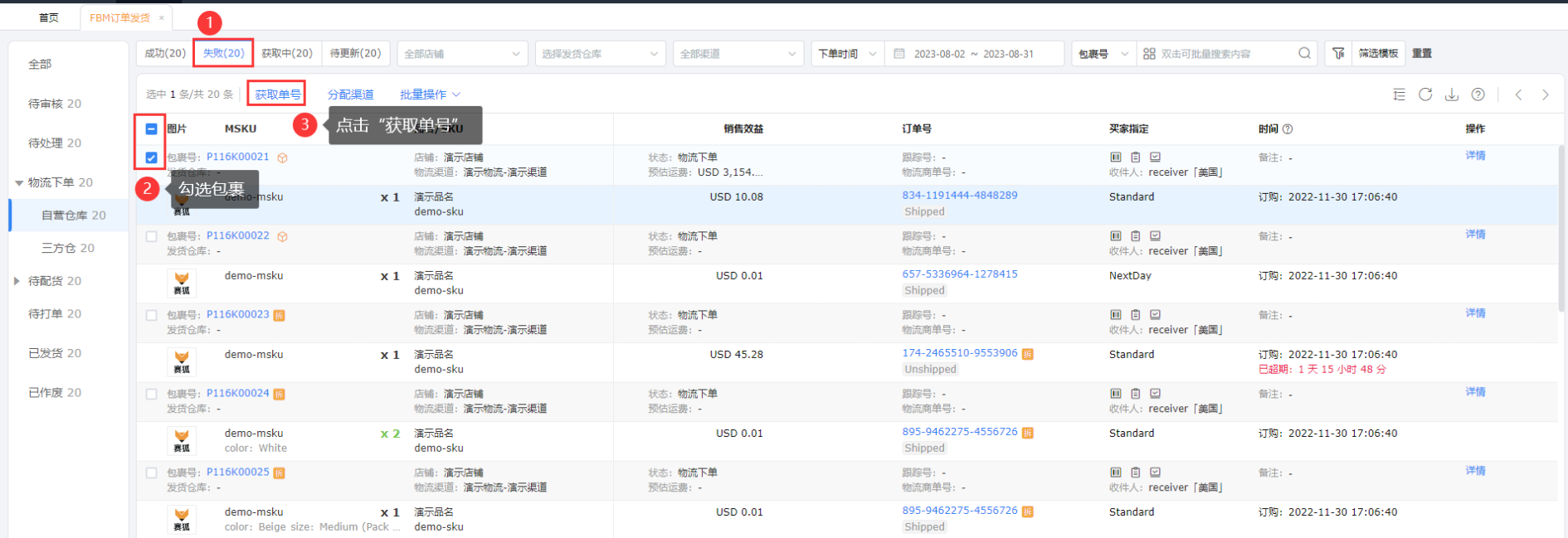Click the split badge beside P116K00024

pos(280,394)
